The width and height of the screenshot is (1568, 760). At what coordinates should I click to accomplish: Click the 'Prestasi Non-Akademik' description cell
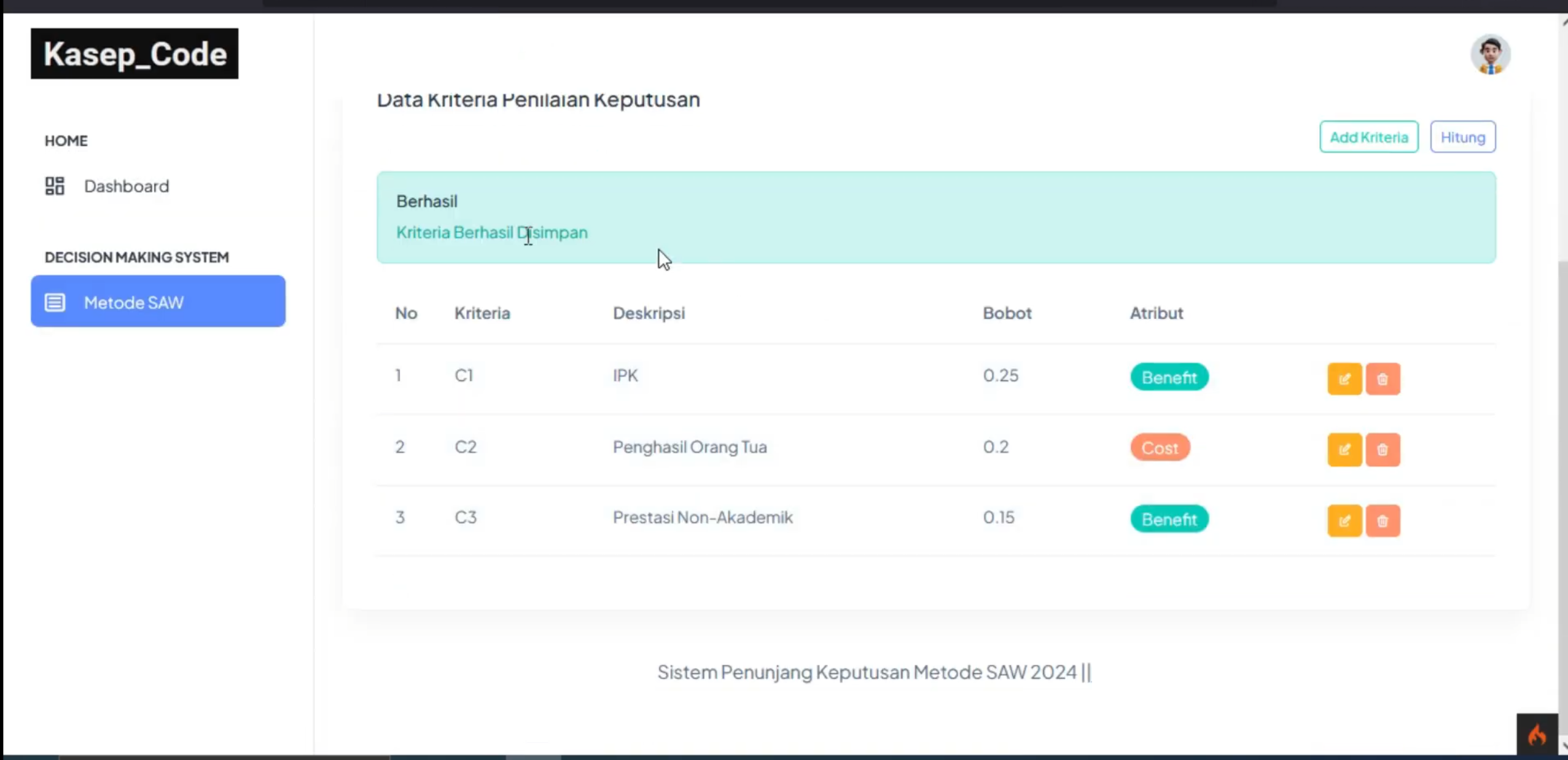click(703, 517)
